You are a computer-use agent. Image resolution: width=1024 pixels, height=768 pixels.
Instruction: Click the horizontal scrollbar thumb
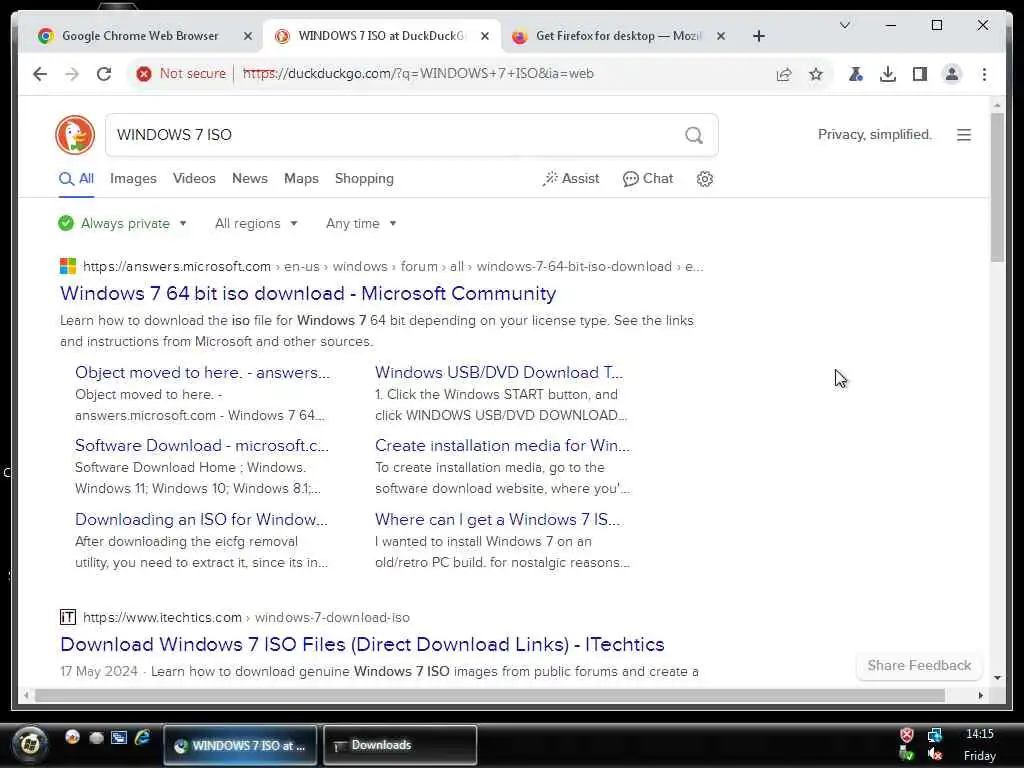point(490,696)
